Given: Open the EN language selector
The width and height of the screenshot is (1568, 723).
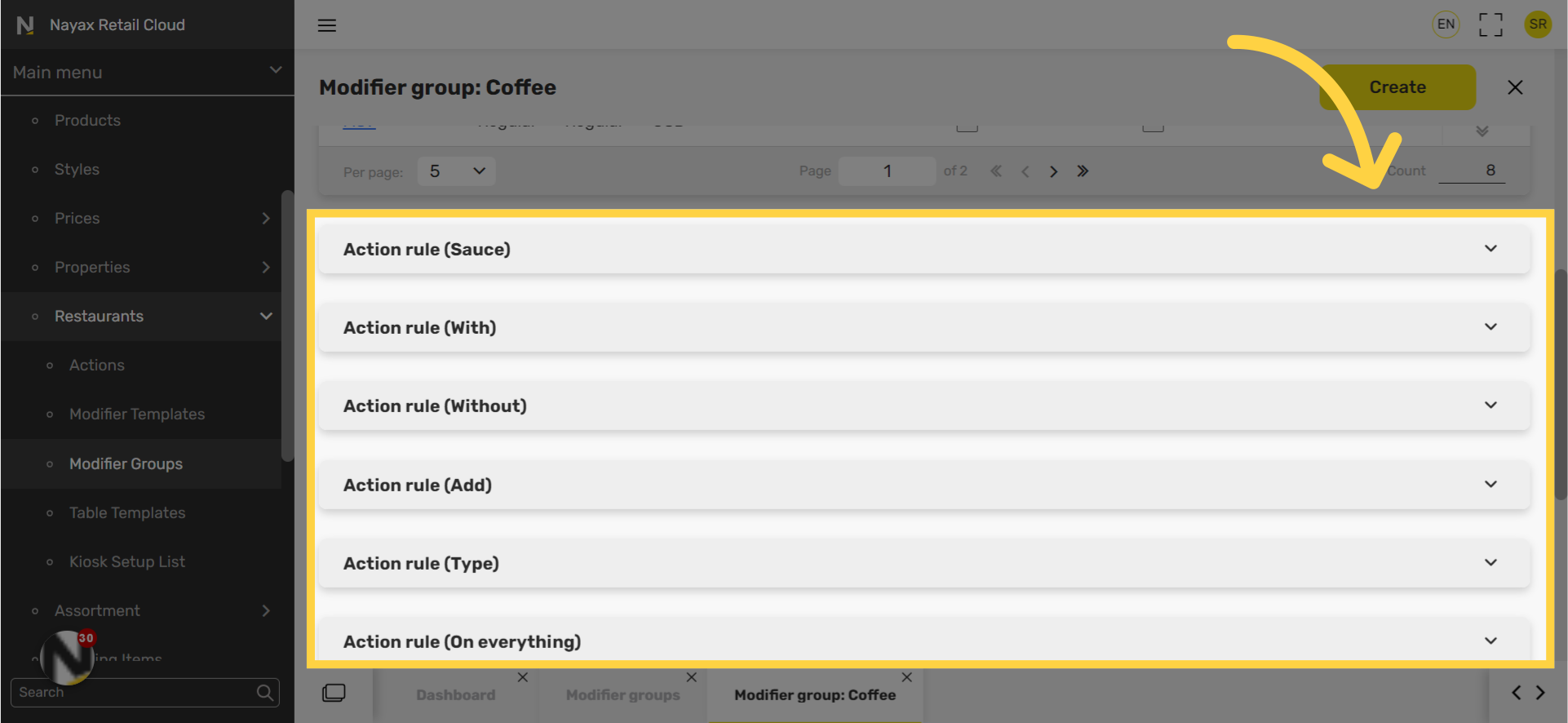Looking at the screenshot, I should pos(1446,24).
